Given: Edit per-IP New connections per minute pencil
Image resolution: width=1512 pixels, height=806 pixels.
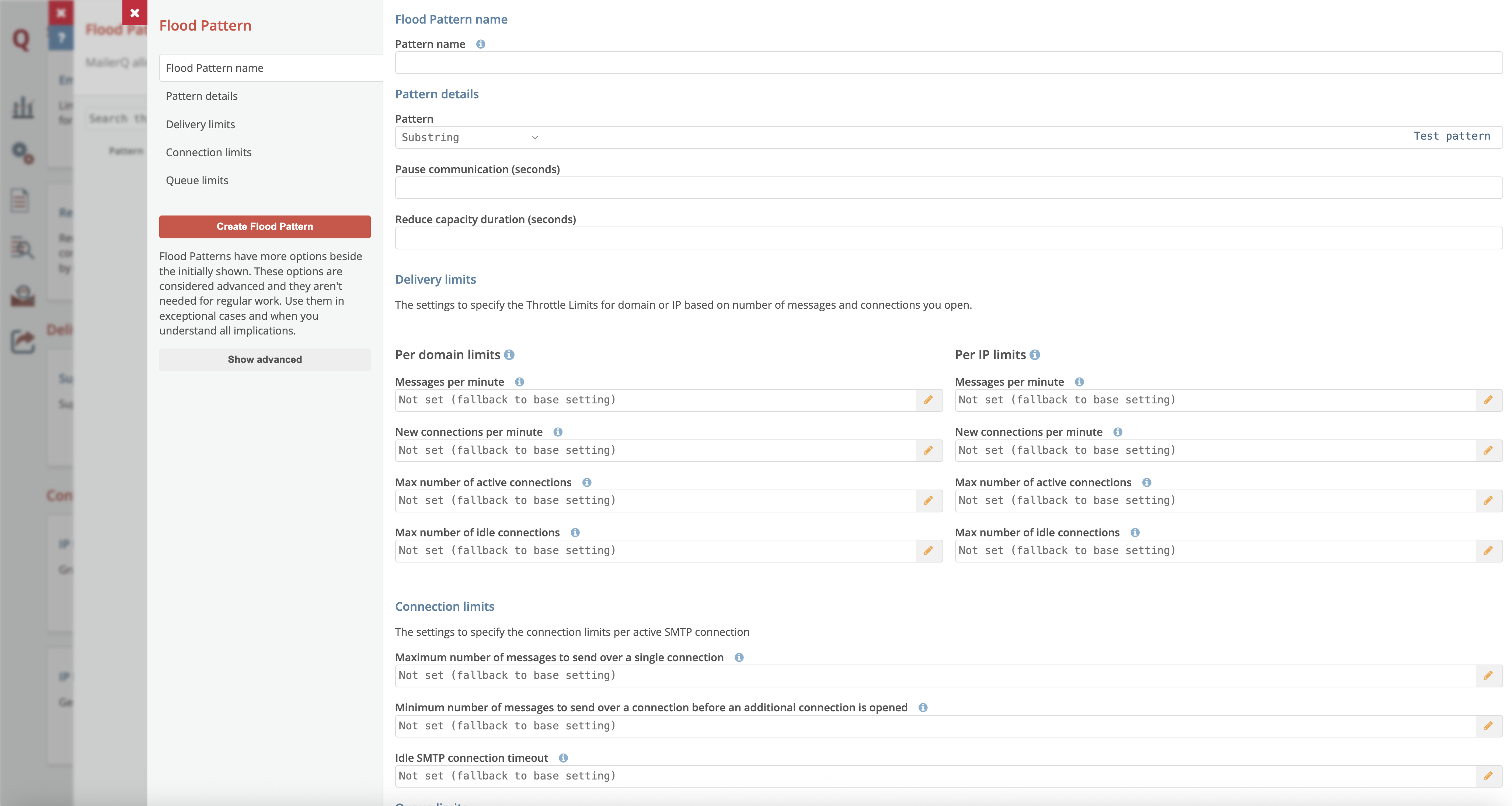Looking at the screenshot, I should tap(1488, 451).
